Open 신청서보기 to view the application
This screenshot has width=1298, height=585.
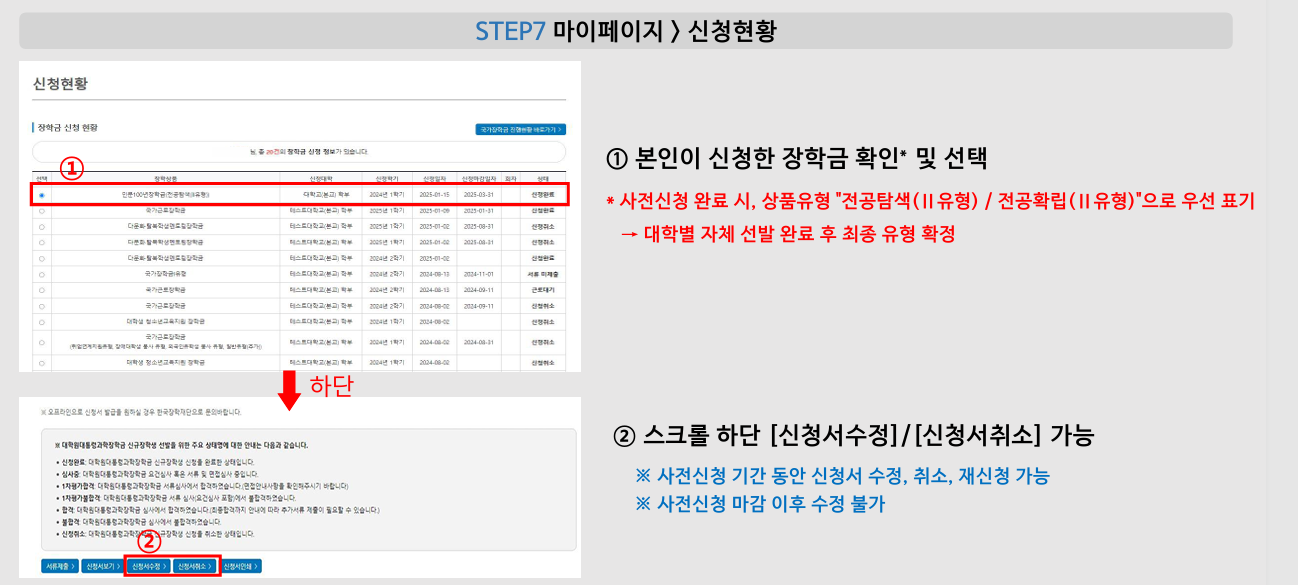[101, 565]
